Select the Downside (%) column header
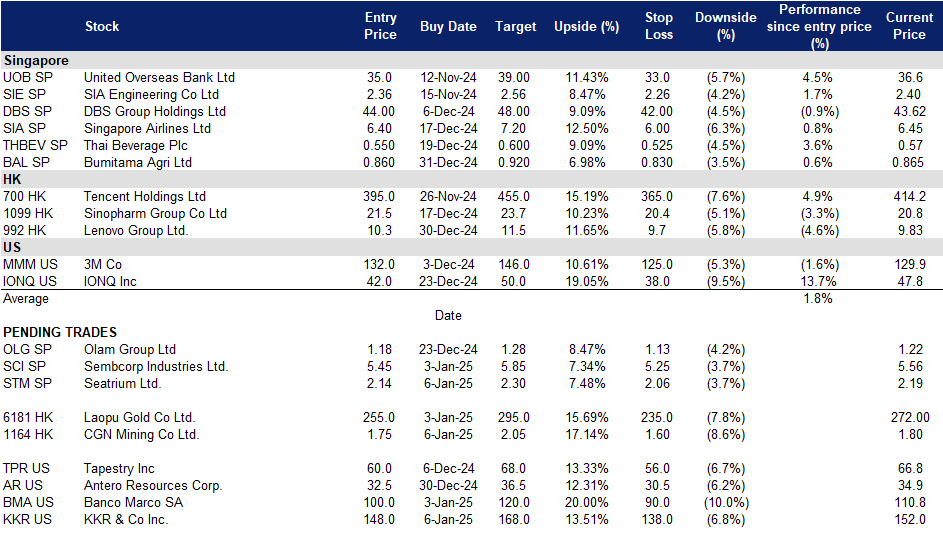The height and width of the screenshot is (545, 943). [725, 26]
